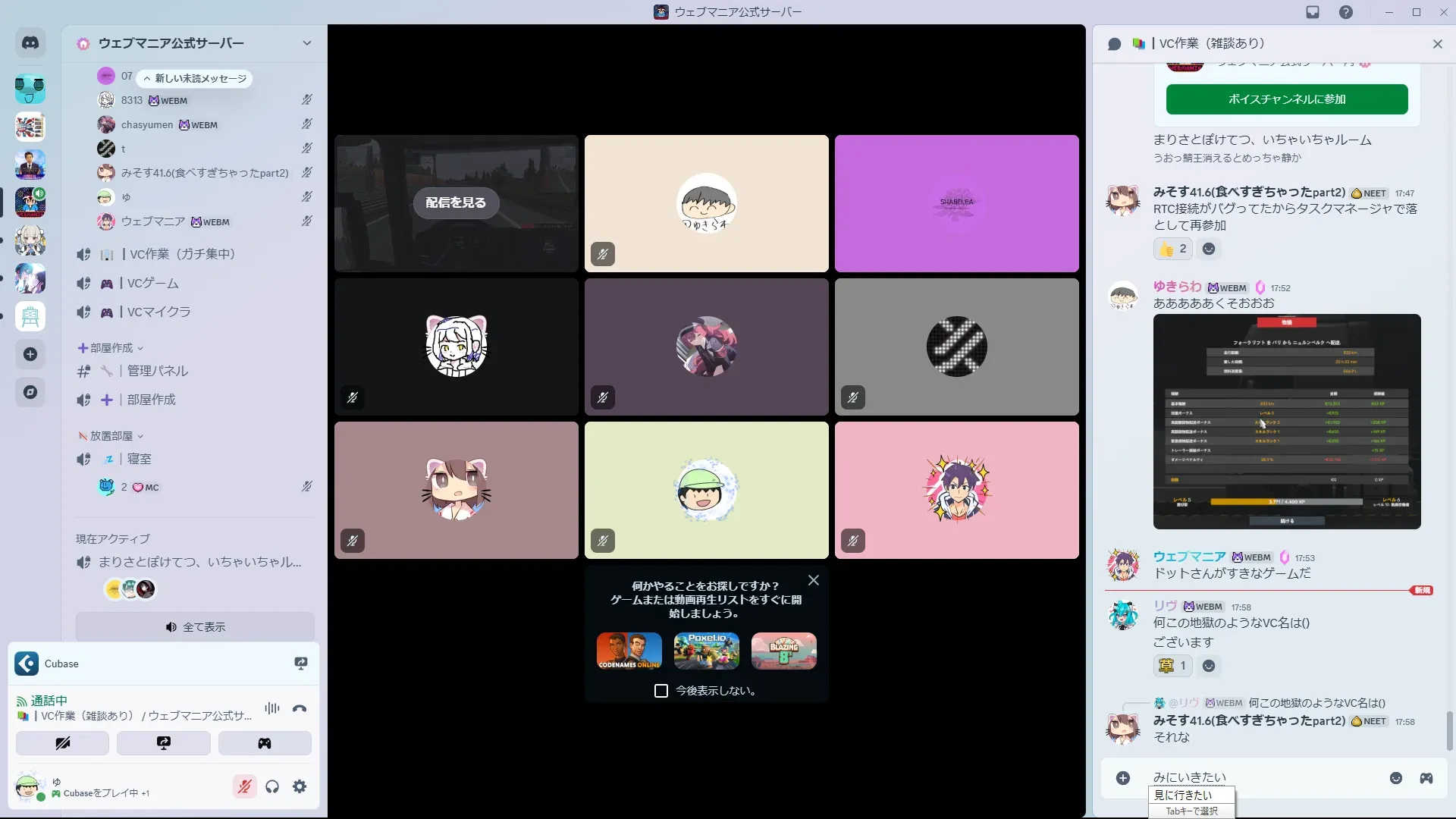Collapse the 放置部屋 category

coord(111,436)
